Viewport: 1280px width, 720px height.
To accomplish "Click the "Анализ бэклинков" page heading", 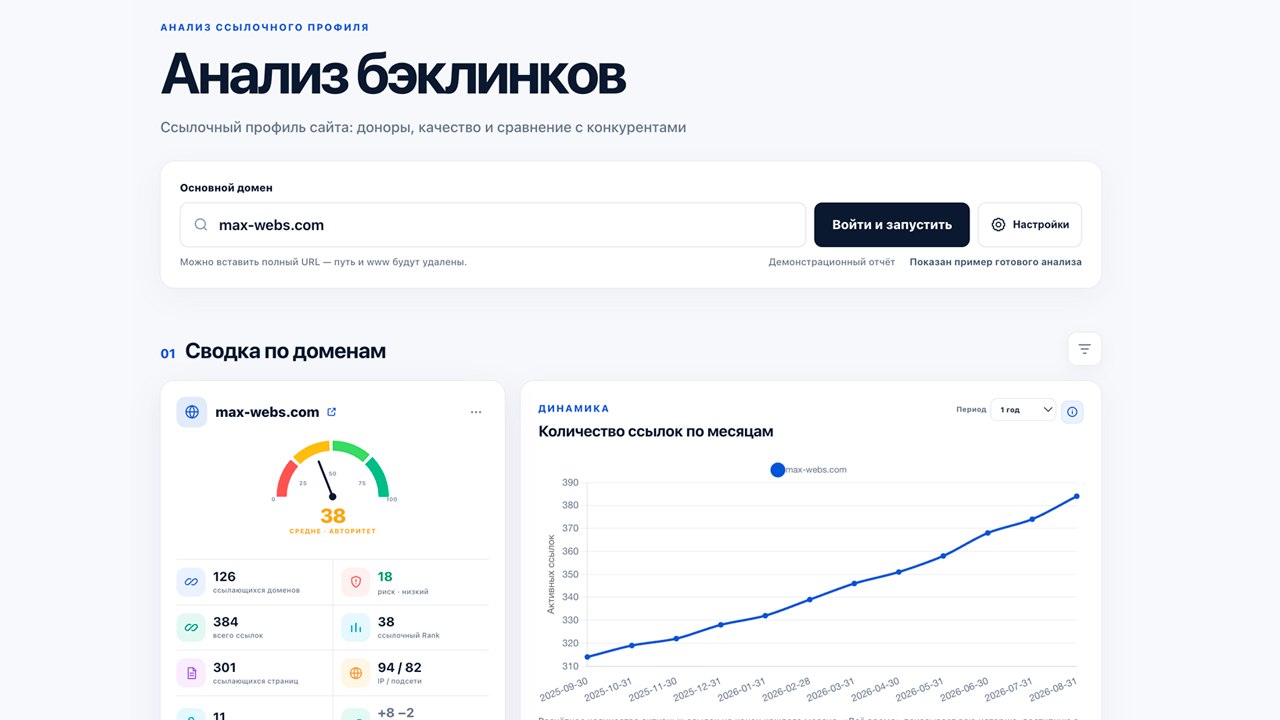I will tap(393, 73).
